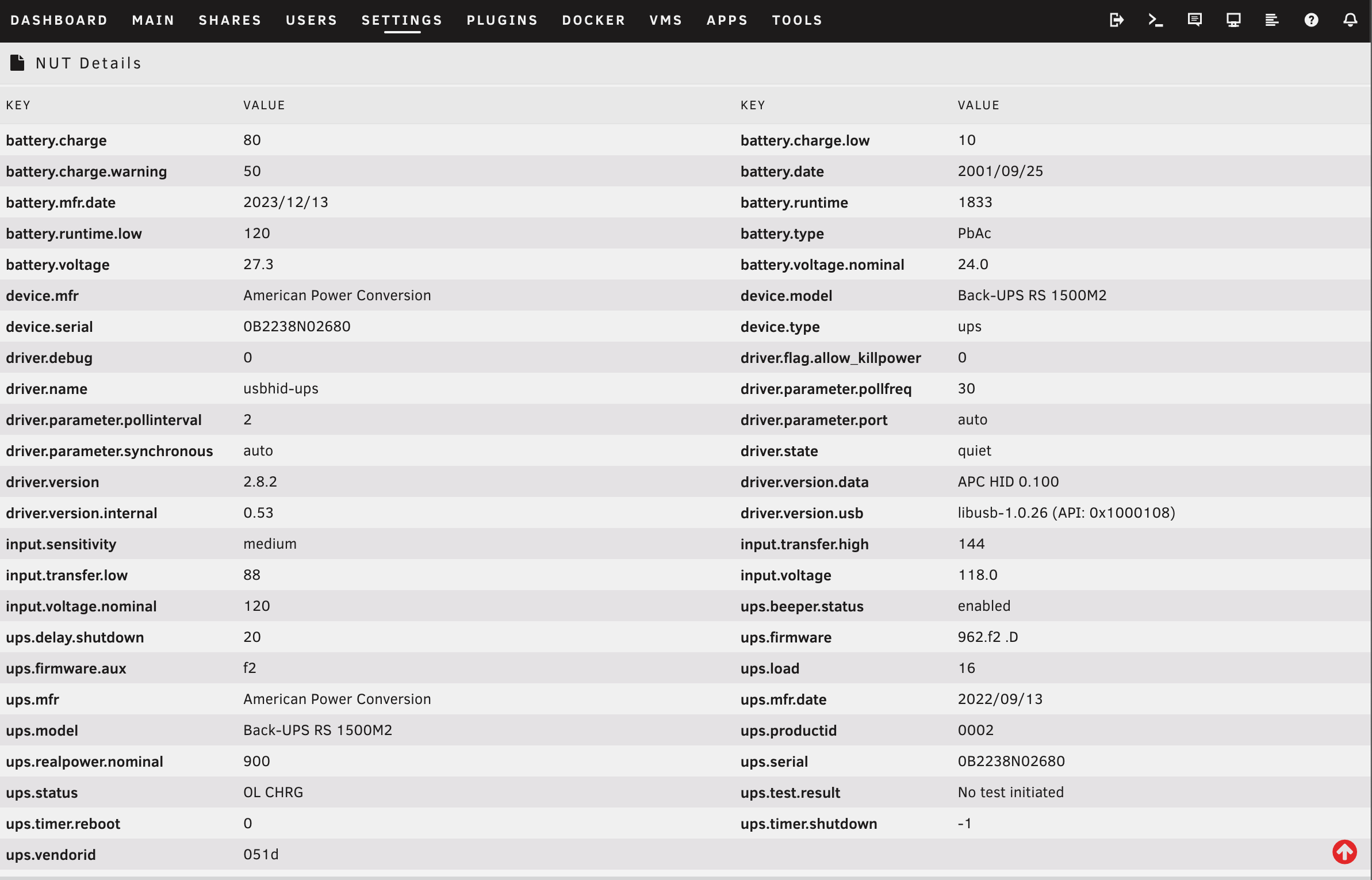This screenshot has height=880, width=1372.
Task: Click the SHARES navigation link
Action: (230, 20)
